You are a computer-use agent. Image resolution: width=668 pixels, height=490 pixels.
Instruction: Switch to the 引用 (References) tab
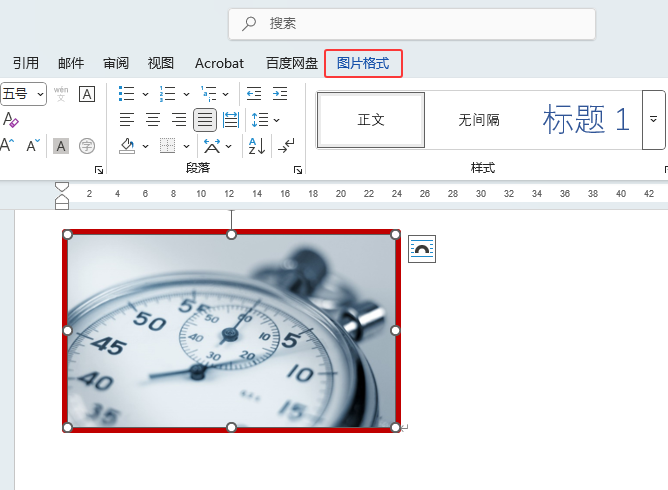26,63
